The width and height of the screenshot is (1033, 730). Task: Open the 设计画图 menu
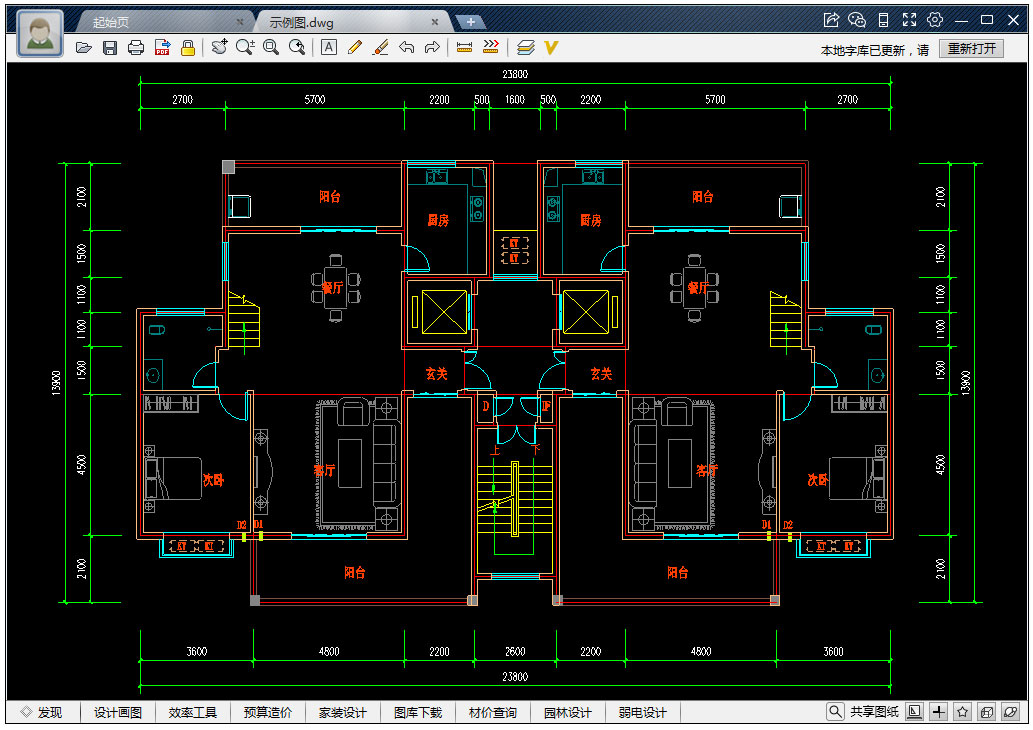pyautogui.click(x=118, y=712)
